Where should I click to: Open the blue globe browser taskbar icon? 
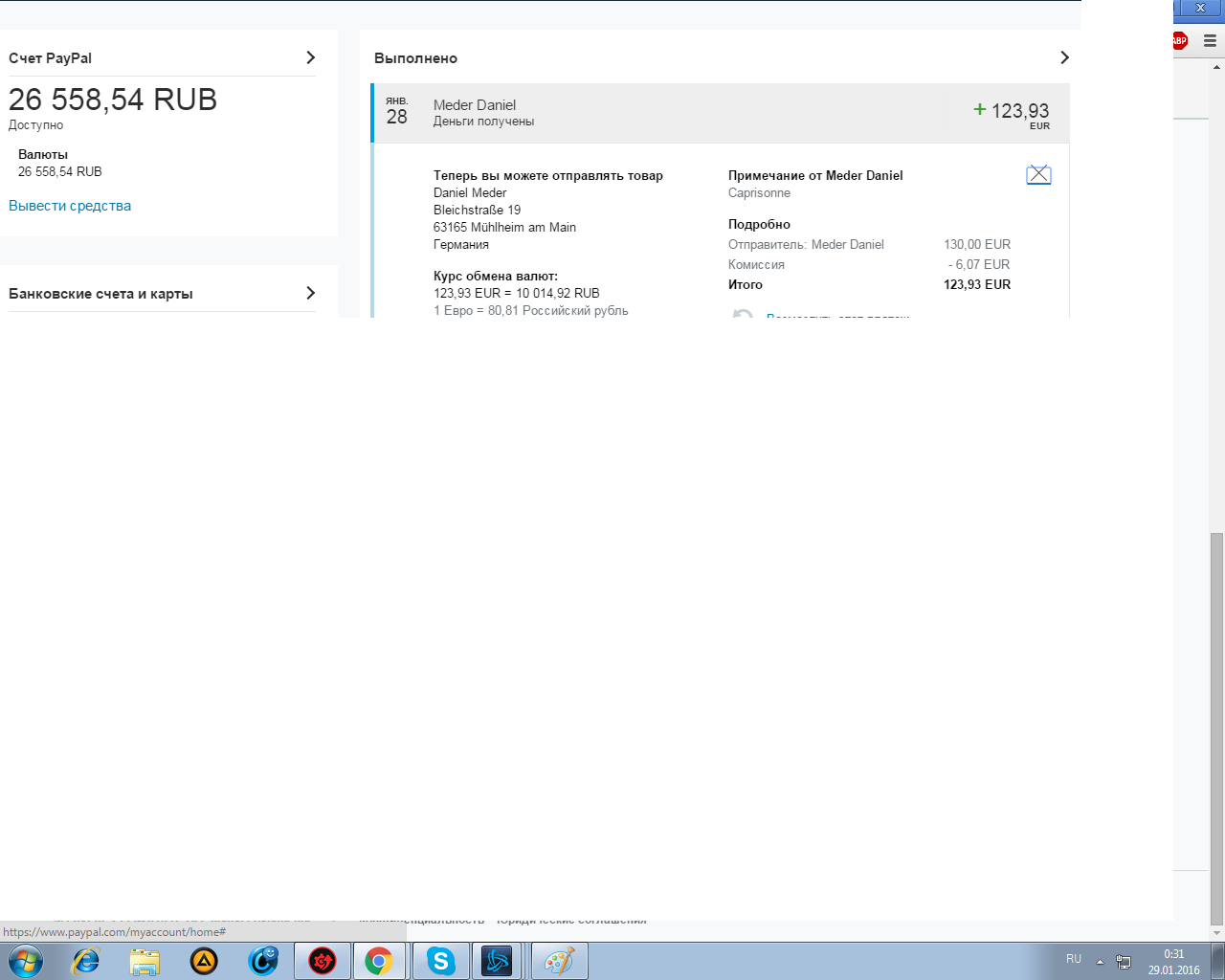(x=263, y=961)
